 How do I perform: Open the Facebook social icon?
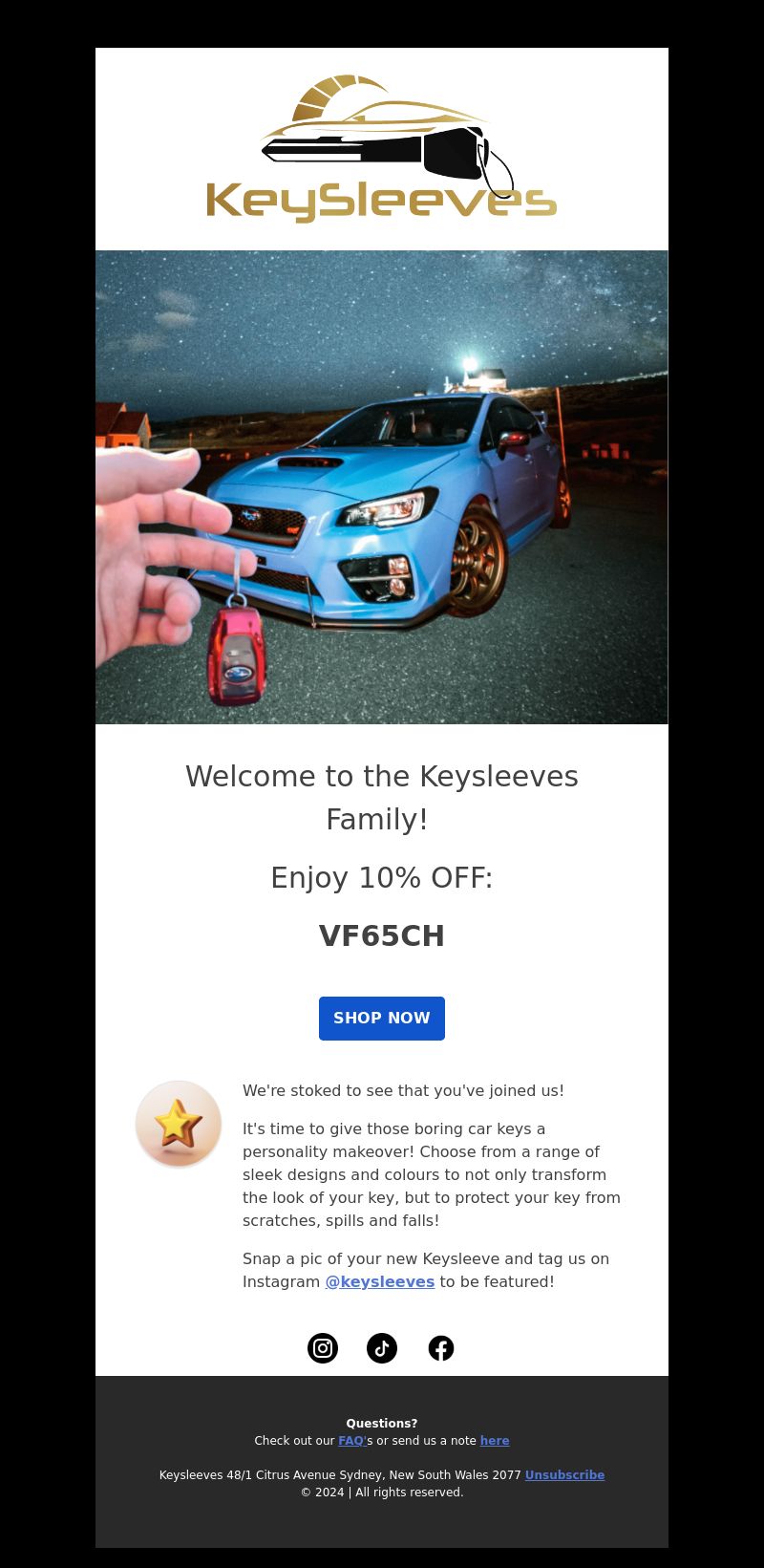tap(441, 1348)
